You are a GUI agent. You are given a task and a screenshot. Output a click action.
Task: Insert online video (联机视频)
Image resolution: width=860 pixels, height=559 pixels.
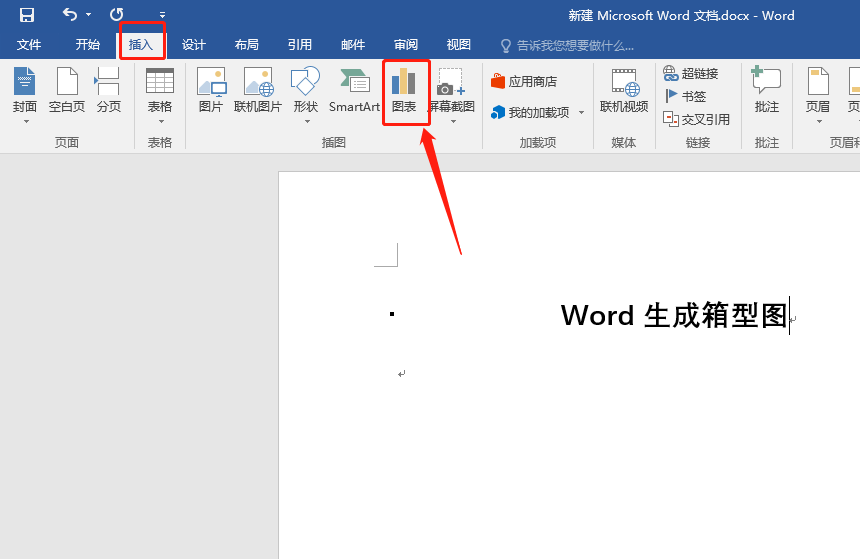624,91
